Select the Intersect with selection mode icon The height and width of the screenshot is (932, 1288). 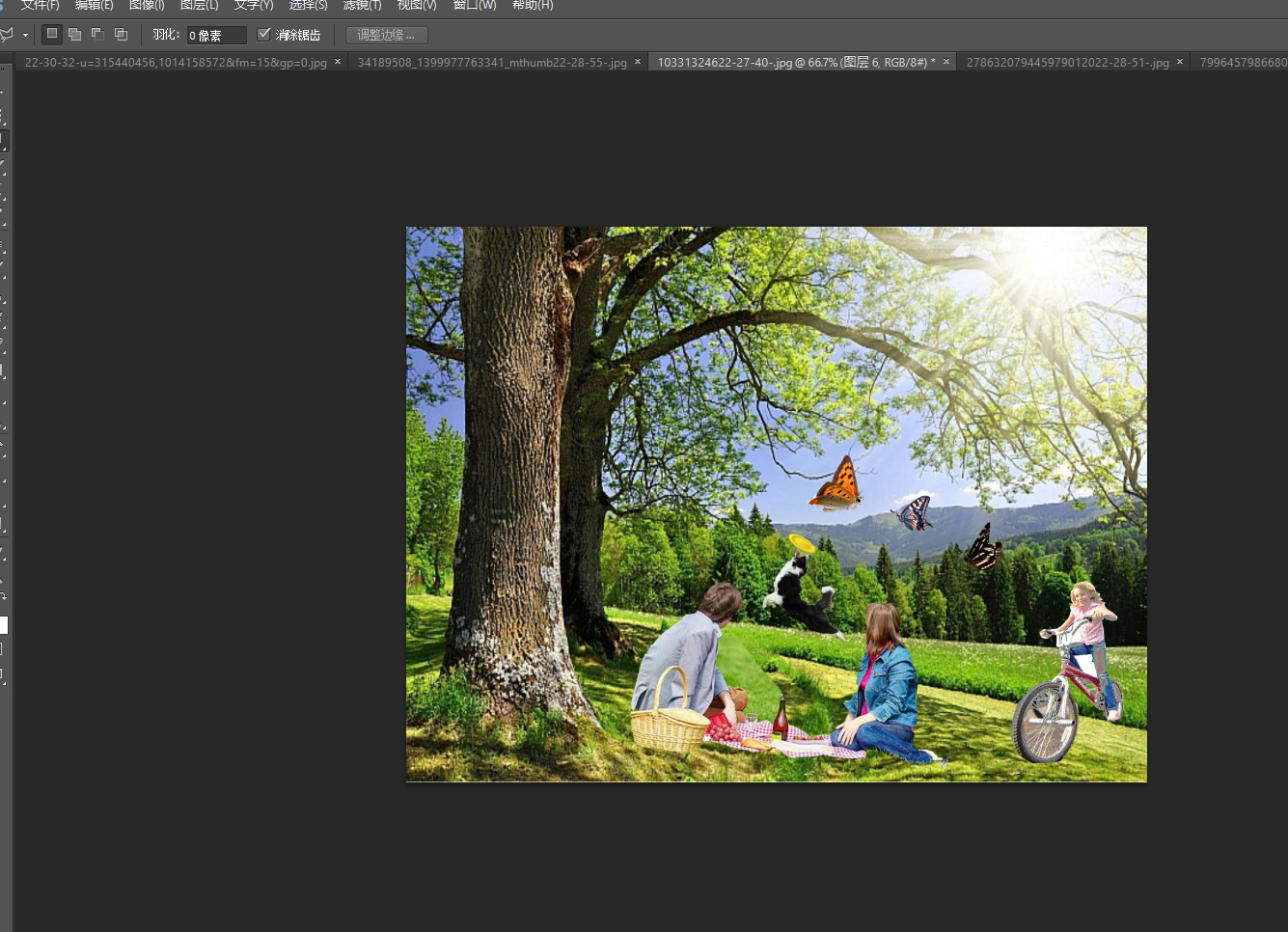pos(121,34)
